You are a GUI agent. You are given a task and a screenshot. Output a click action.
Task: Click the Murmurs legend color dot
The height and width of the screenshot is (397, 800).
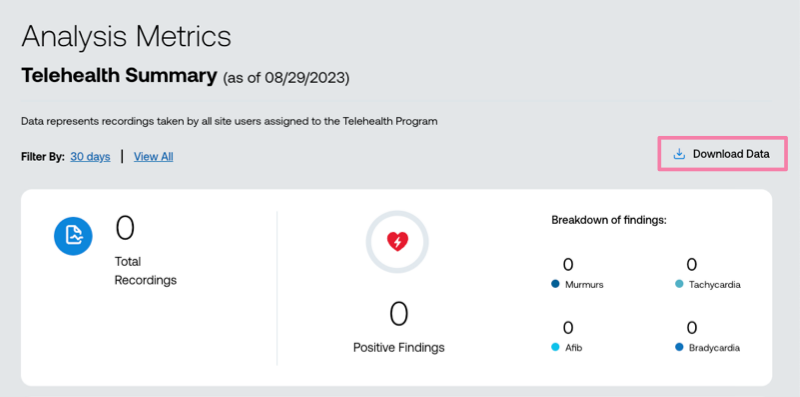pyautogui.click(x=556, y=284)
